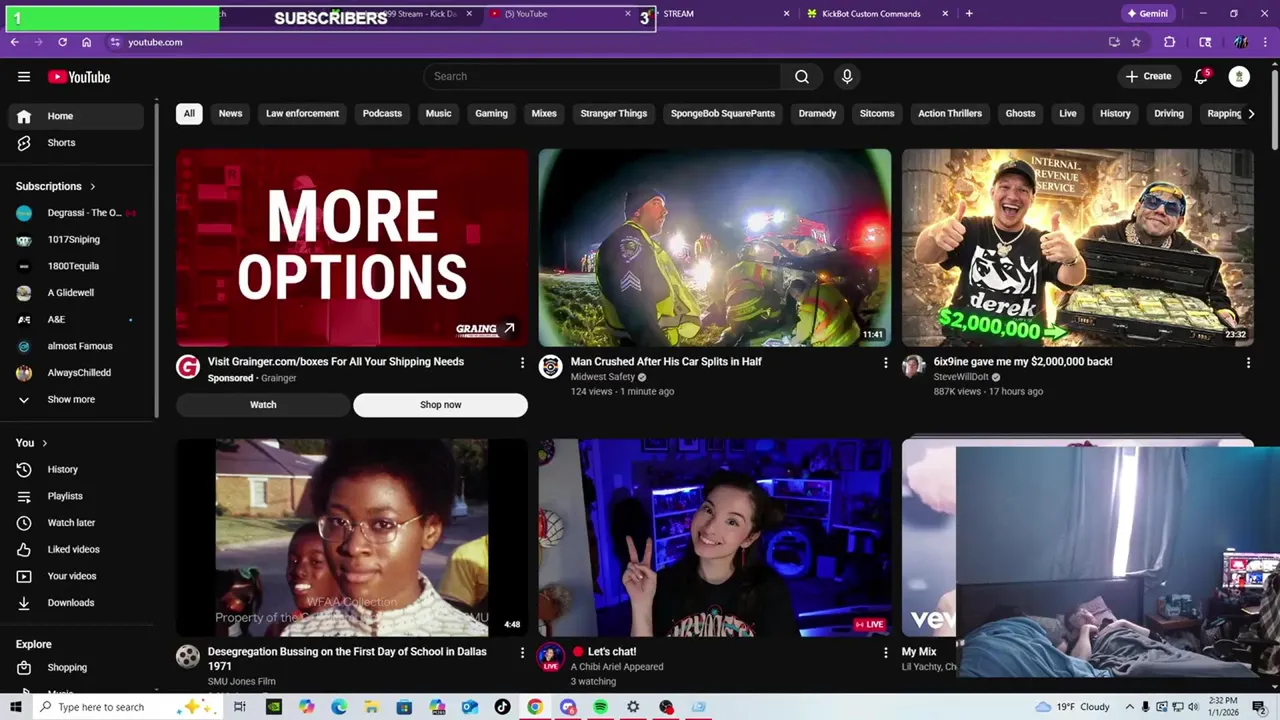Open Man Crushed After Car Splits thumbnail

click(715, 248)
